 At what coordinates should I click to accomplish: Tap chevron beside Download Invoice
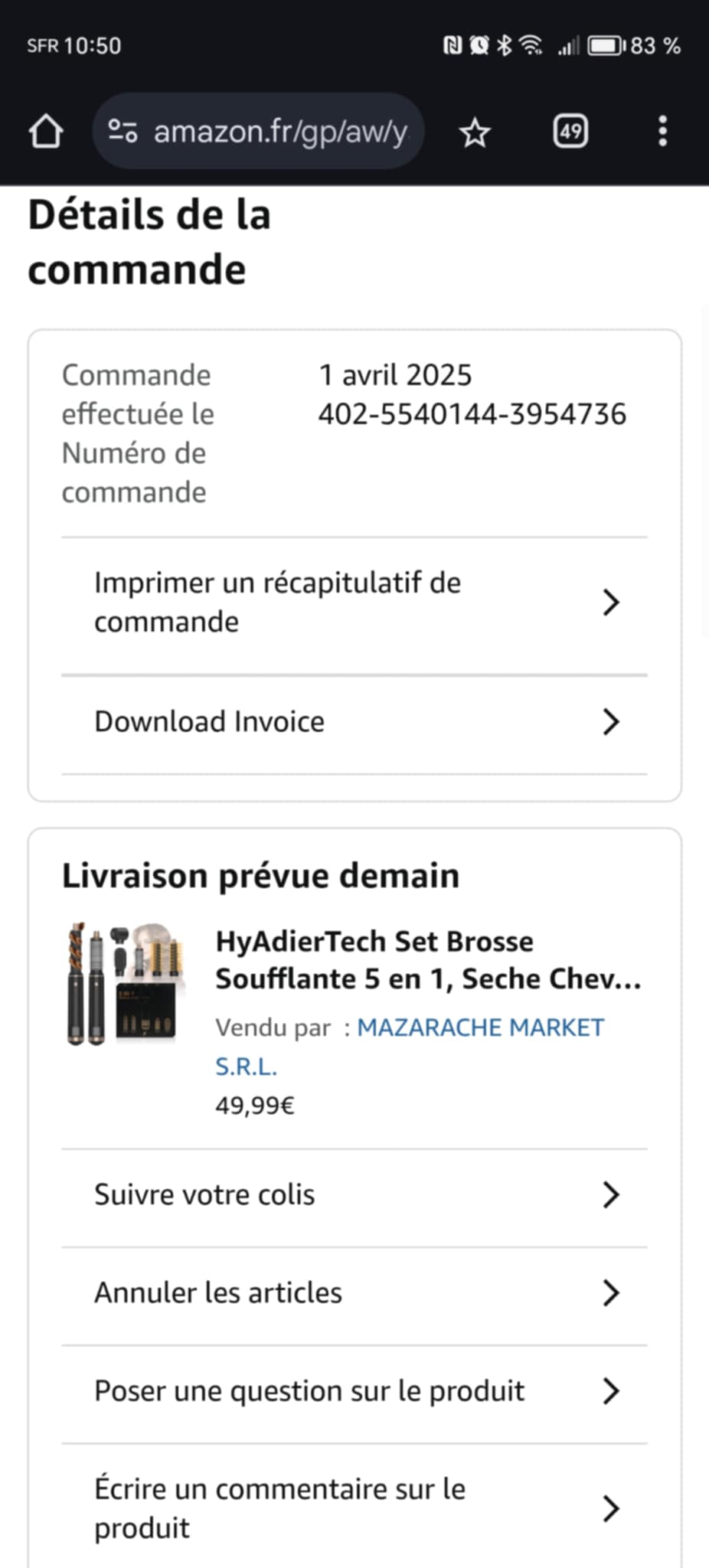(610, 721)
